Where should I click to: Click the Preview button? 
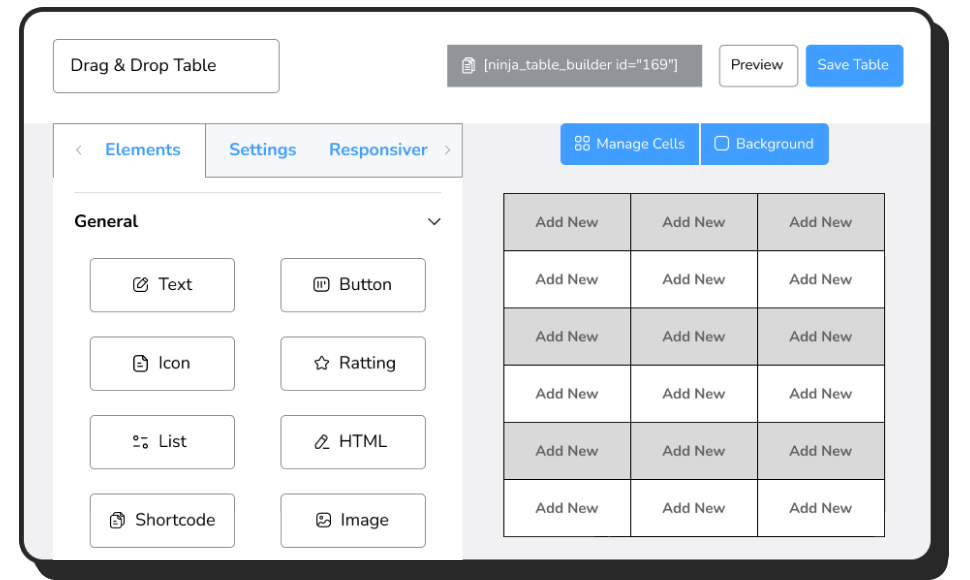coord(758,66)
